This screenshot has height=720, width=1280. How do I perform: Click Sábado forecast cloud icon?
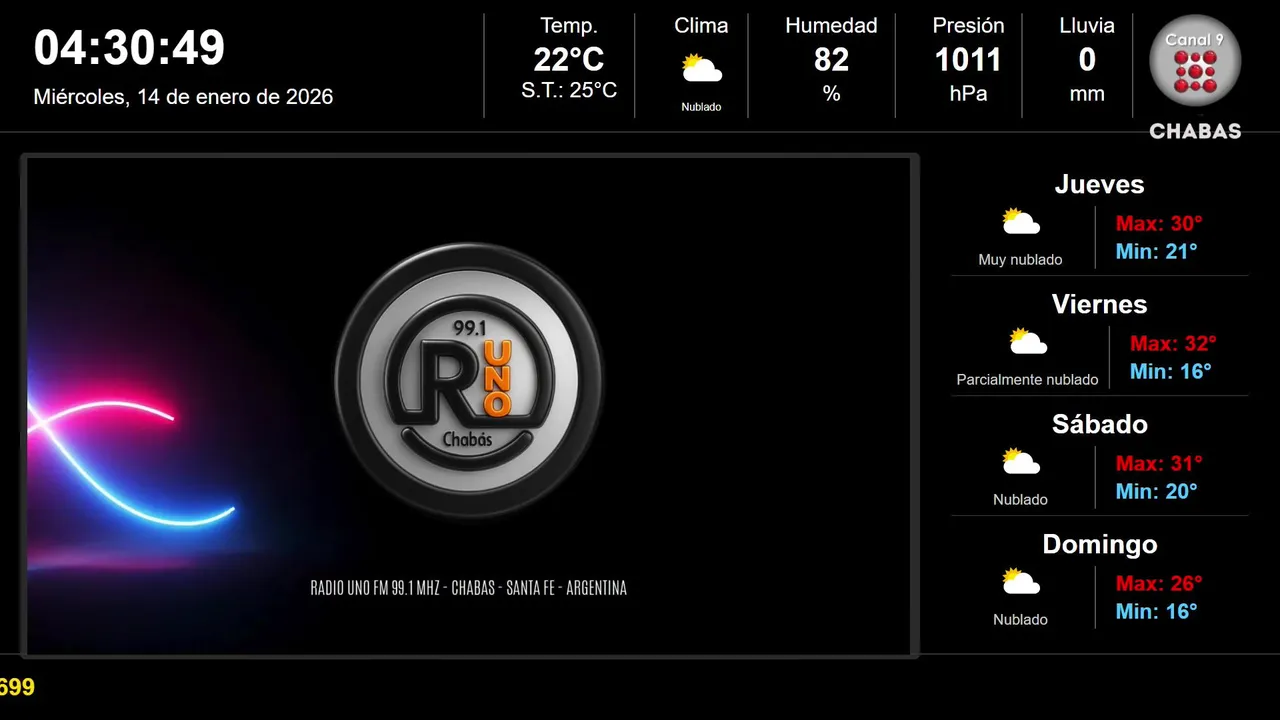pos(1021,461)
